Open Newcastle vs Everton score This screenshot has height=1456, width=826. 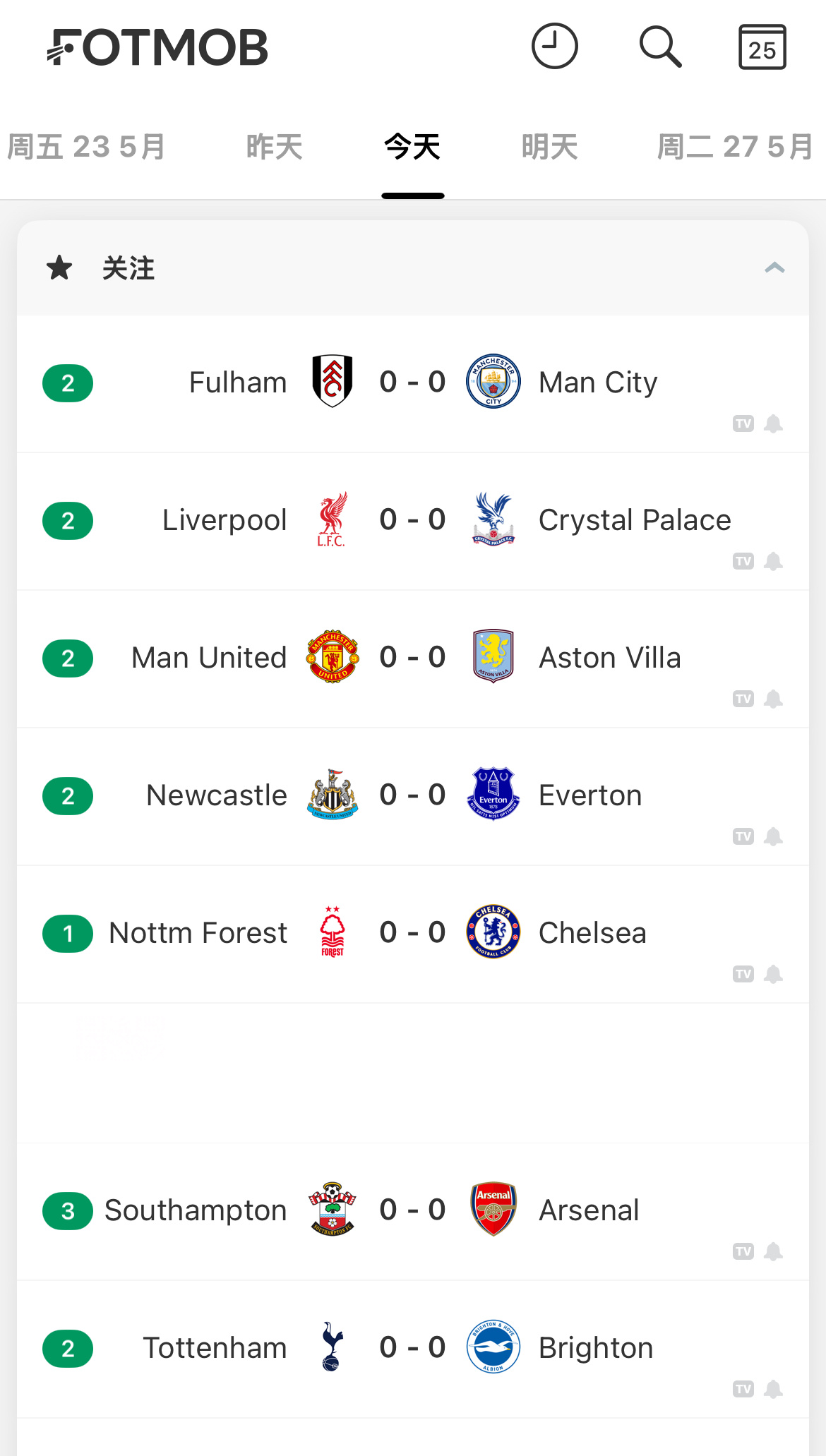(412, 795)
